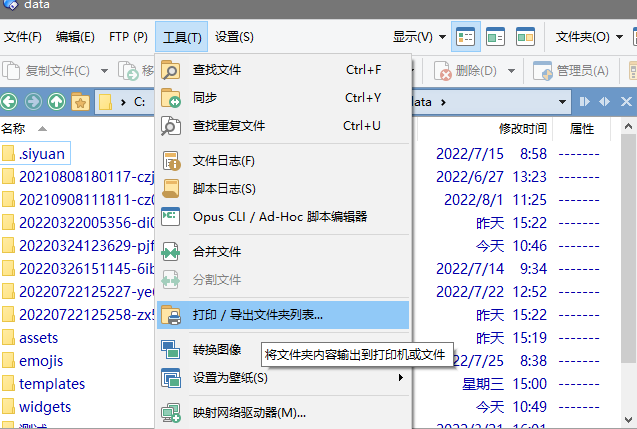The image size is (637, 429).
Task: Select 打印 / 导出文件夹列表... entry
Action: point(283,315)
